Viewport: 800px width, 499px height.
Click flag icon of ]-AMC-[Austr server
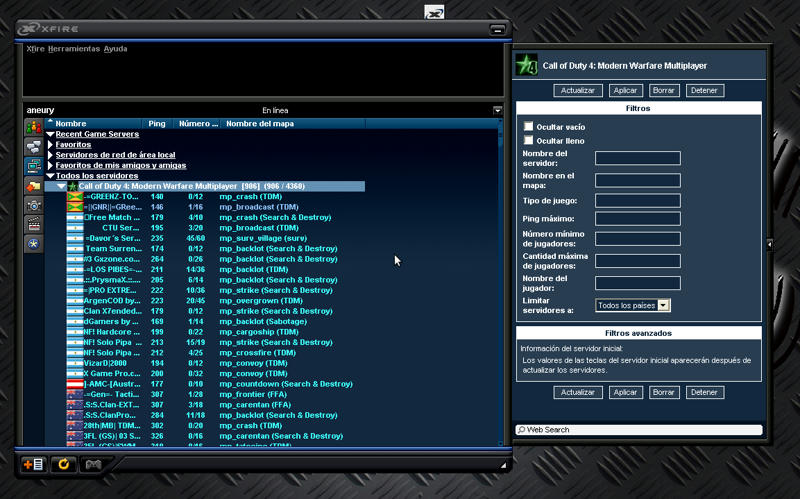pos(75,384)
